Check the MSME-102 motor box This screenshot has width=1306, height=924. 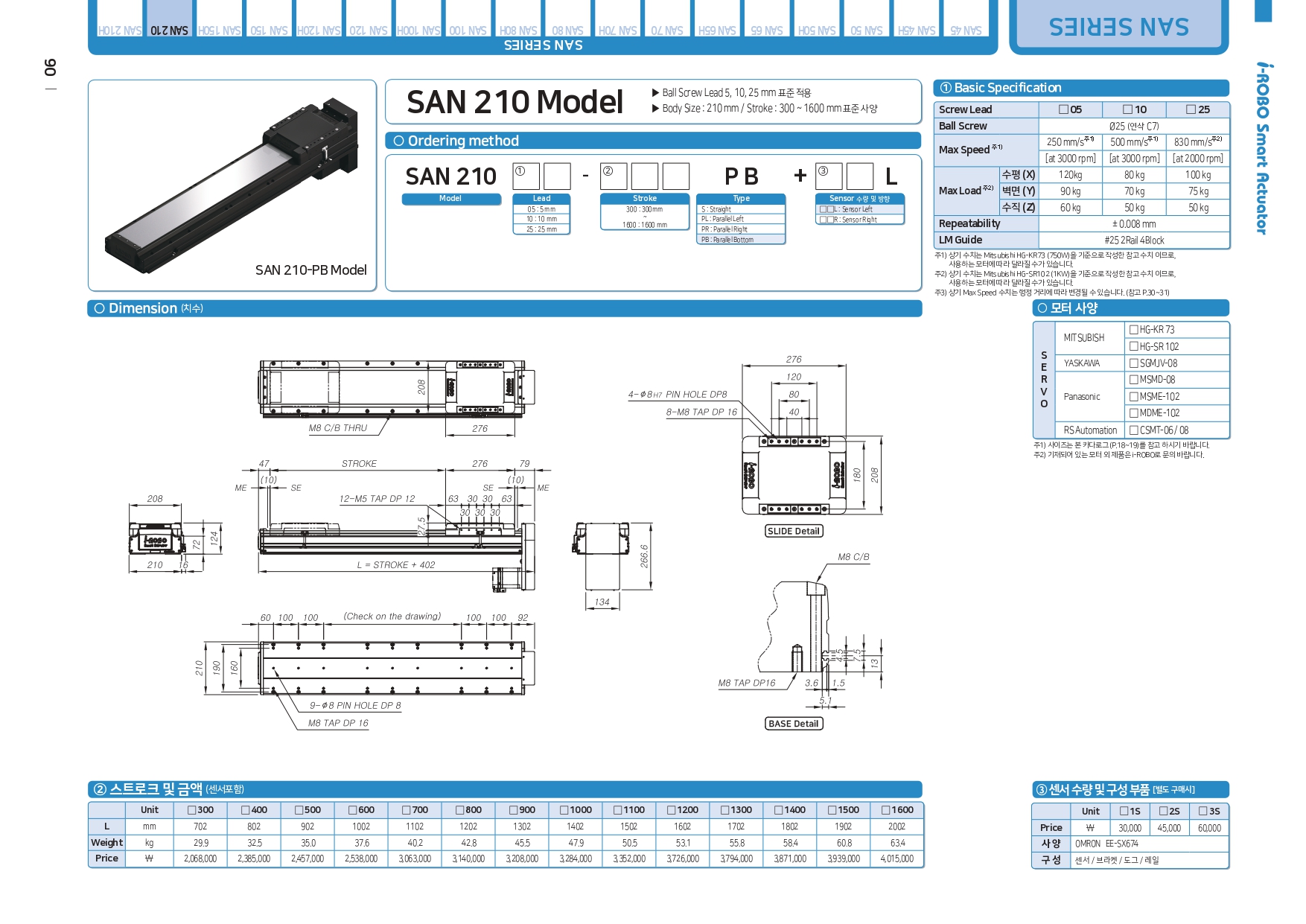click(1133, 397)
